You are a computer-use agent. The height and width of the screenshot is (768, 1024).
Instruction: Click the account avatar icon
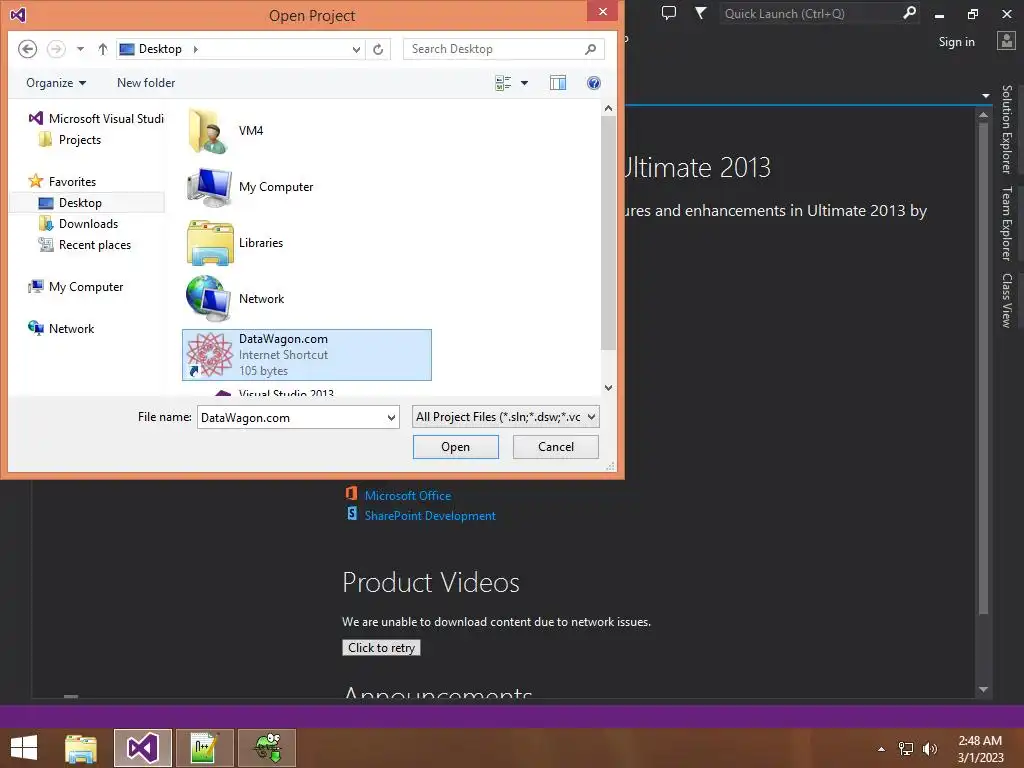pos(1006,40)
